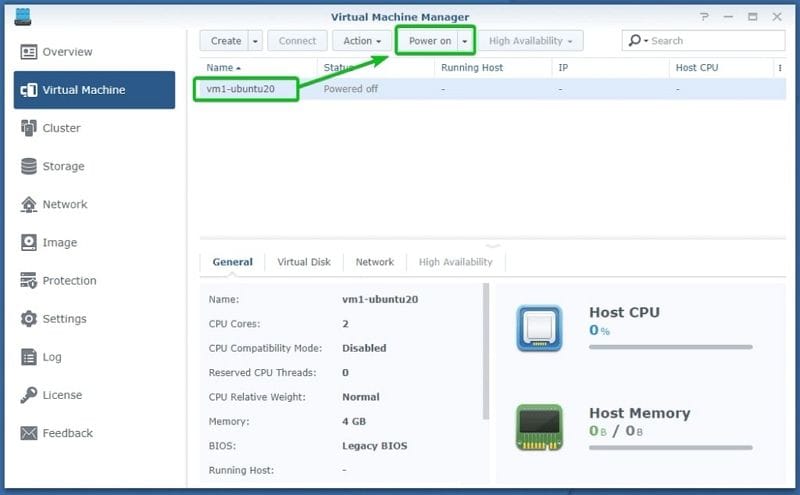
Task: Switch to the Network details tab
Action: [x=374, y=262]
